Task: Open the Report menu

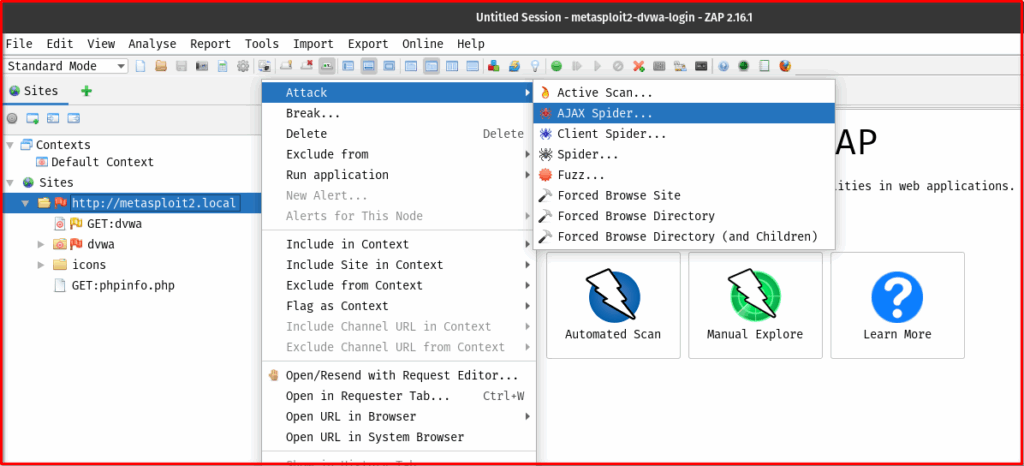Action: [x=210, y=44]
